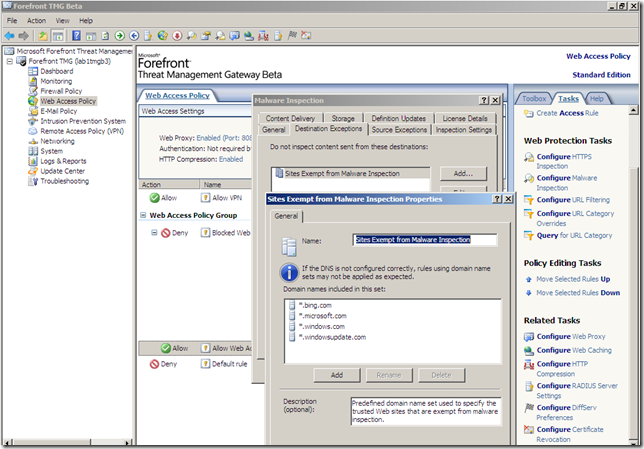The width and height of the screenshot is (644, 449).
Task: Switch to the Content Delivery tab
Action: (290, 118)
